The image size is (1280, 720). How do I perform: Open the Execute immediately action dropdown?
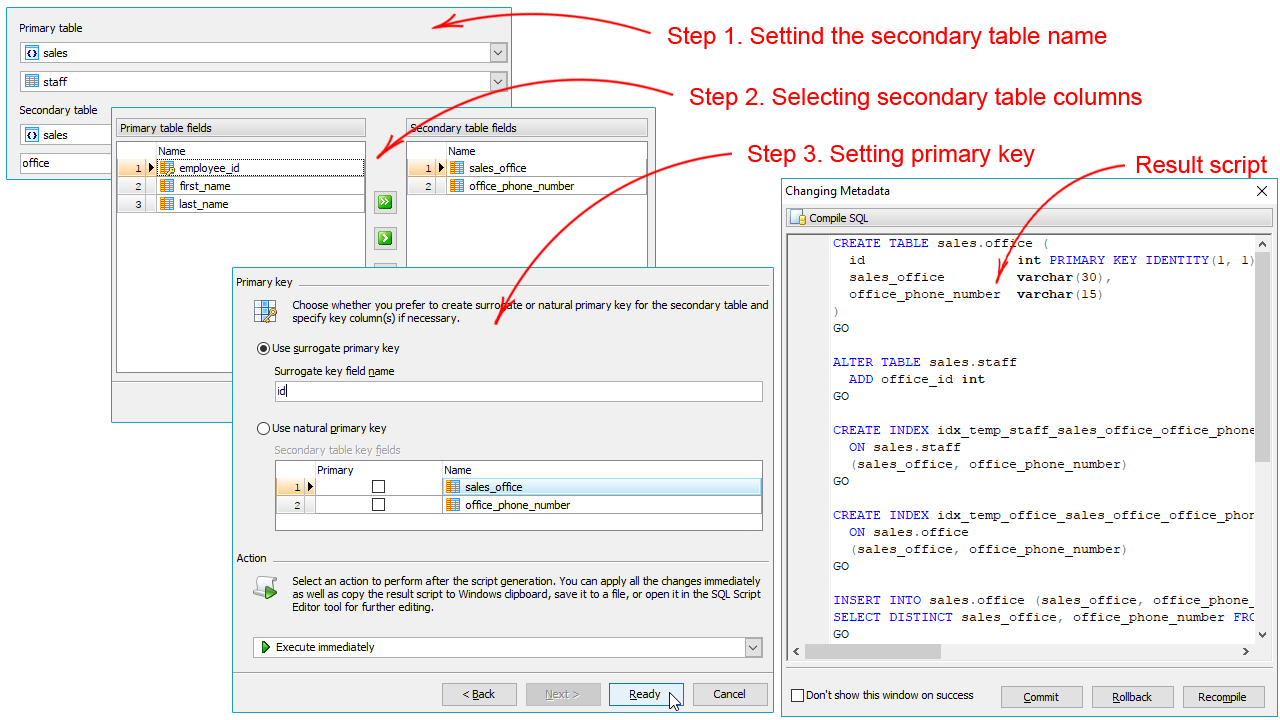tap(753, 647)
